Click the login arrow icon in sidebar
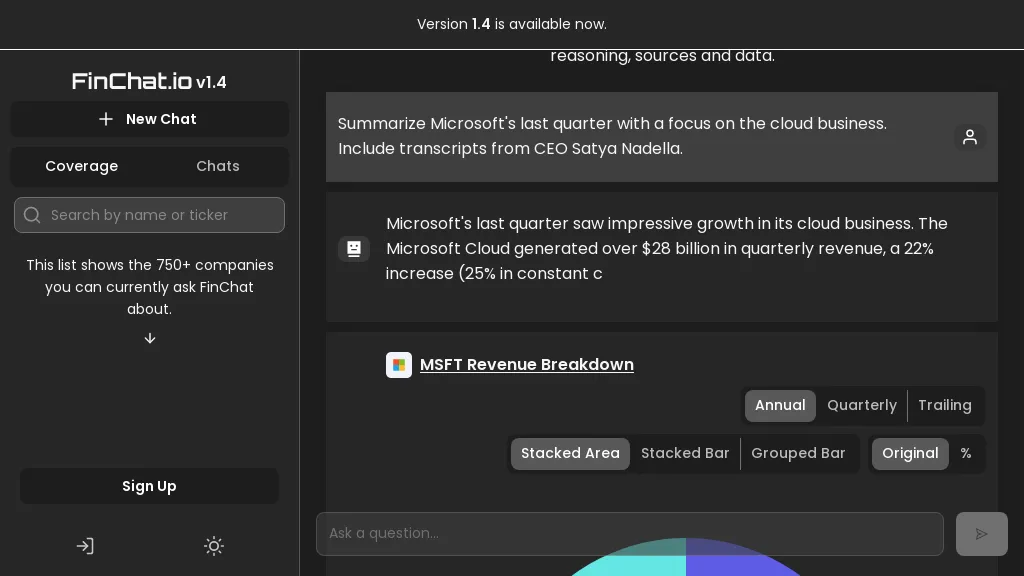 point(85,546)
